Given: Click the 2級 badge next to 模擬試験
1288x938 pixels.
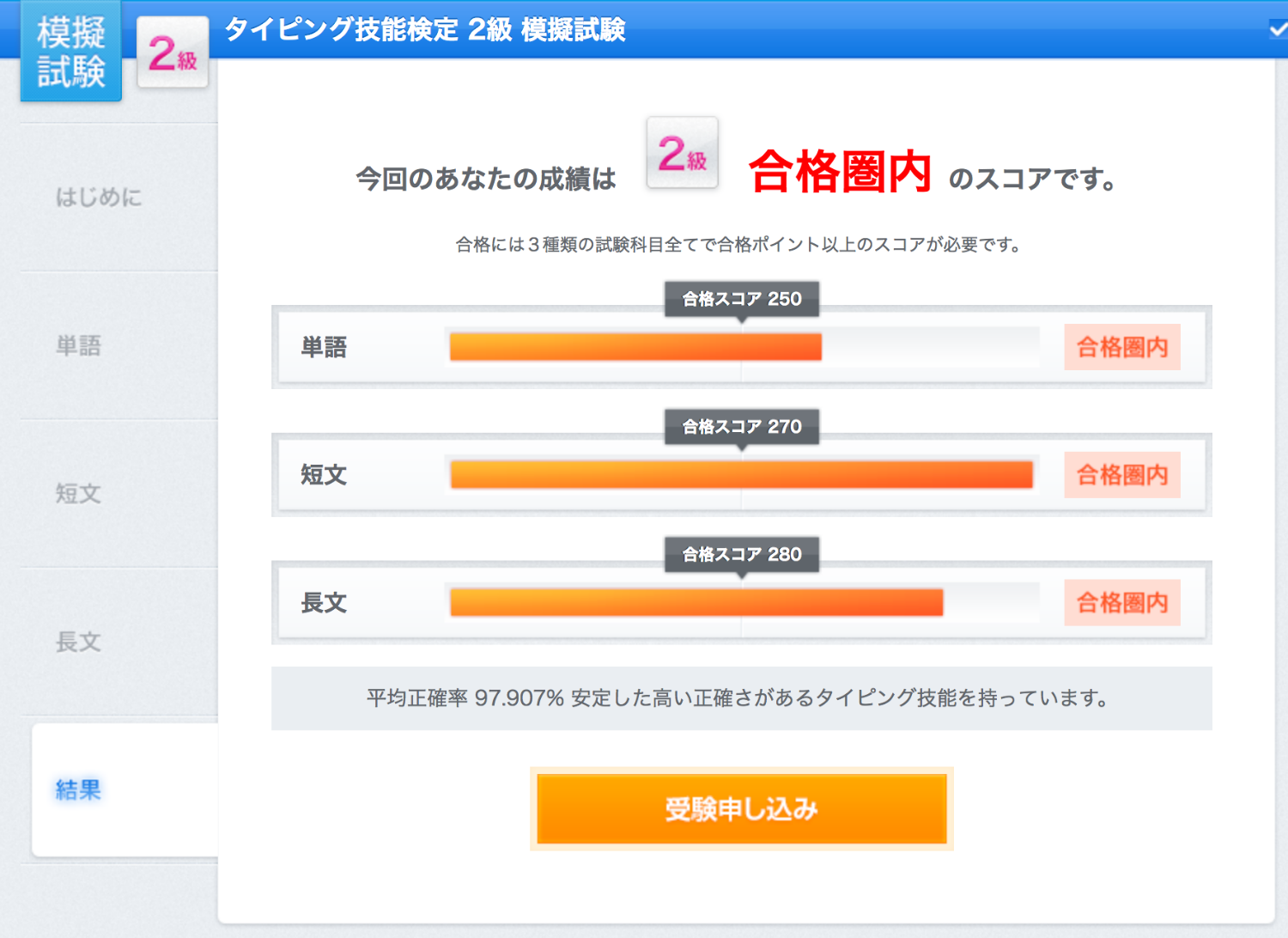Looking at the screenshot, I should click(x=173, y=53).
